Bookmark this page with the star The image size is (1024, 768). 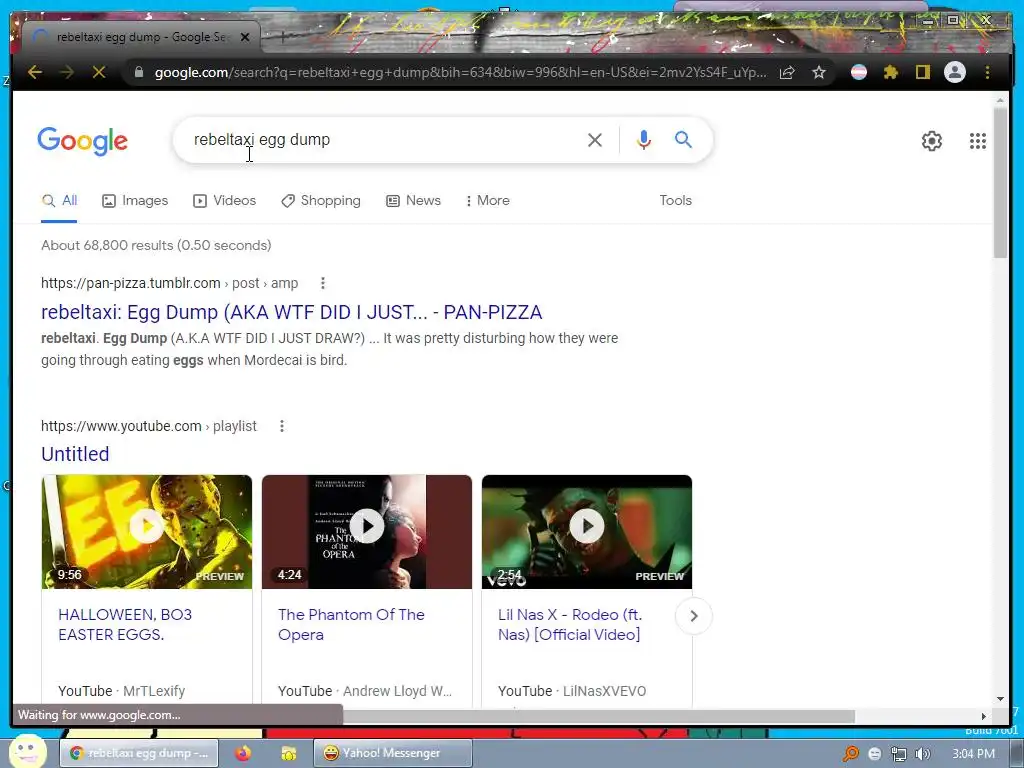pyautogui.click(x=819, y=72)
